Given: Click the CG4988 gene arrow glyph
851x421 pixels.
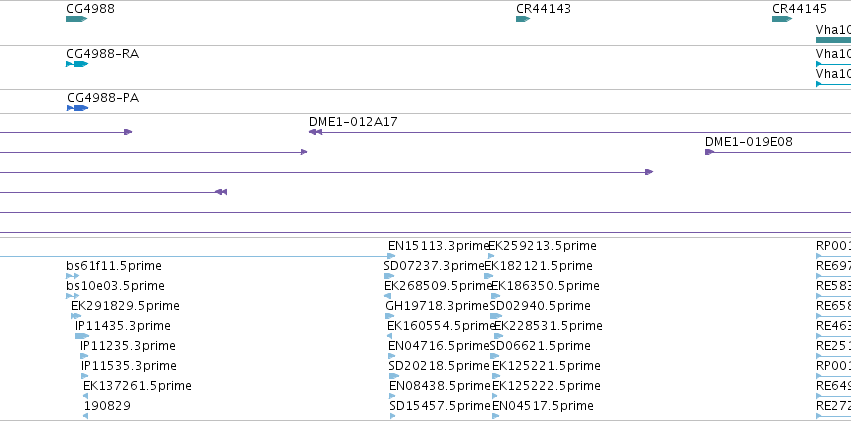Looking at the screenshot, I should 77,19.
